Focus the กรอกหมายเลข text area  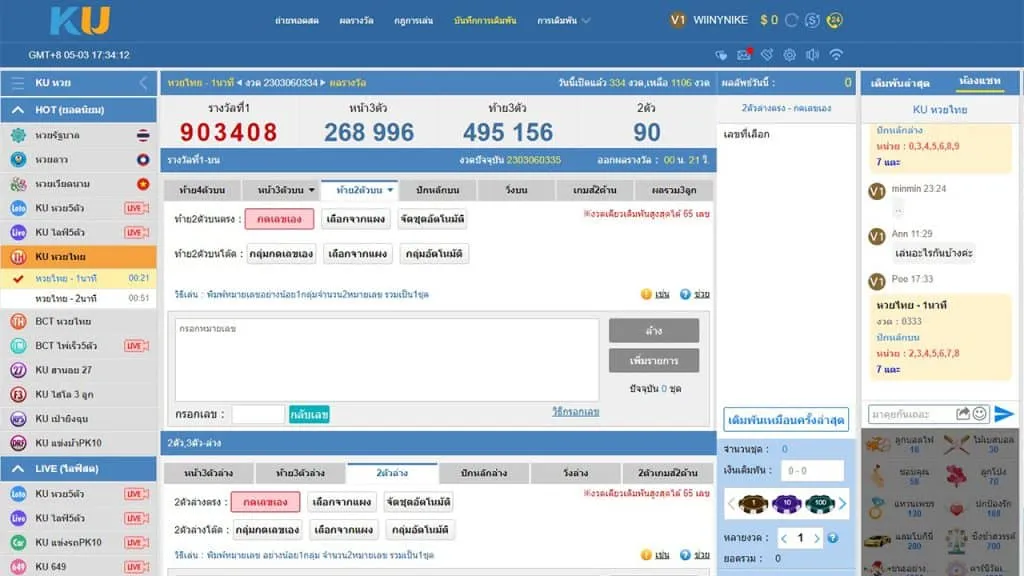tap(387, 360)
